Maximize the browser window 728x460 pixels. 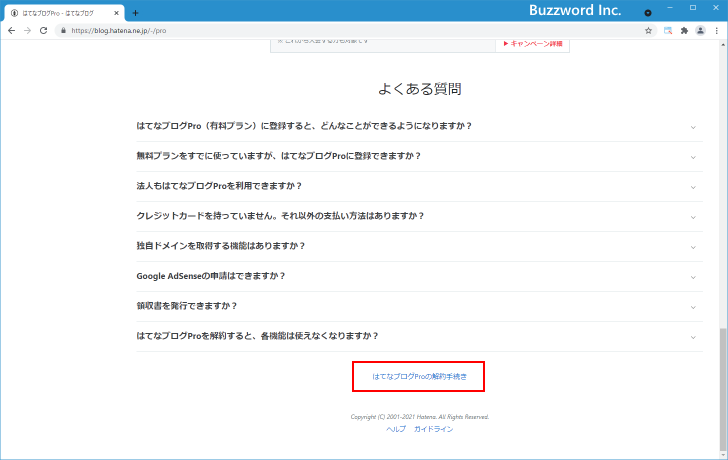pos(693,8)
